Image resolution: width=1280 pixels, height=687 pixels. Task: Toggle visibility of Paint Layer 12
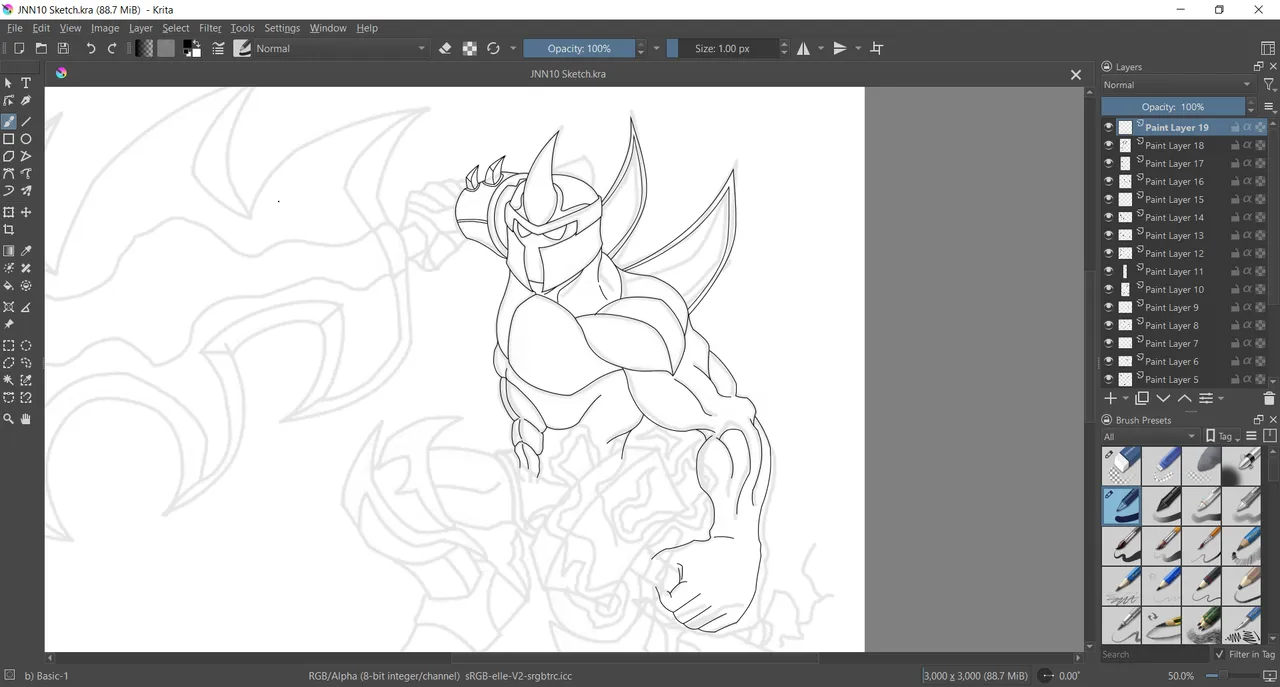point(1108,253)
